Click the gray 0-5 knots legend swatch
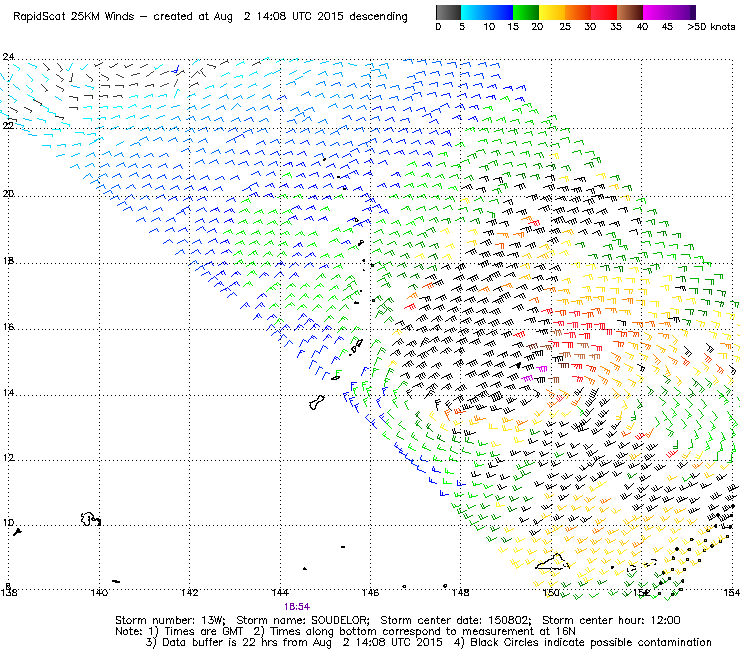Screen dimensions: 740x650 tap(448, 12)
